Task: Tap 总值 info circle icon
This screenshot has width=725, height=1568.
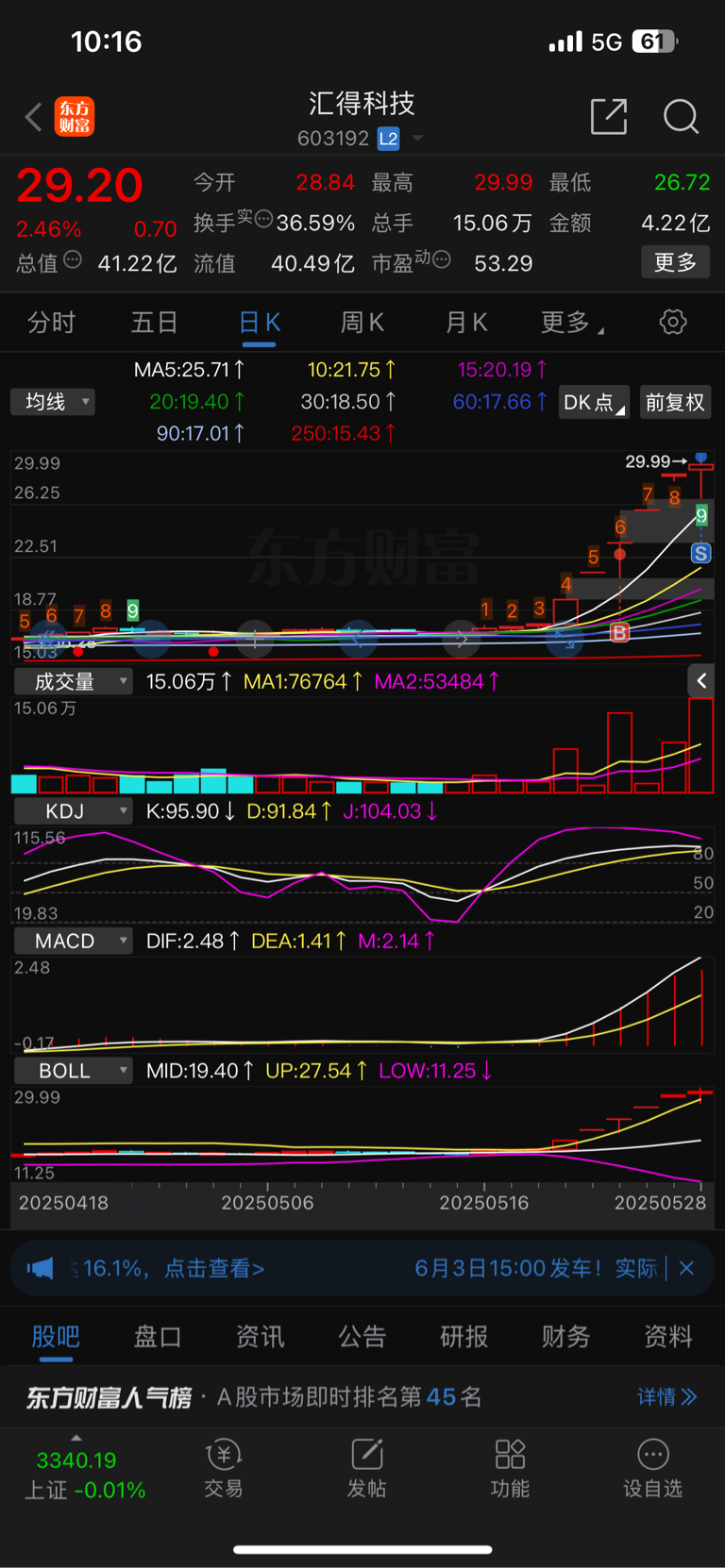Action: pos(72,259)
